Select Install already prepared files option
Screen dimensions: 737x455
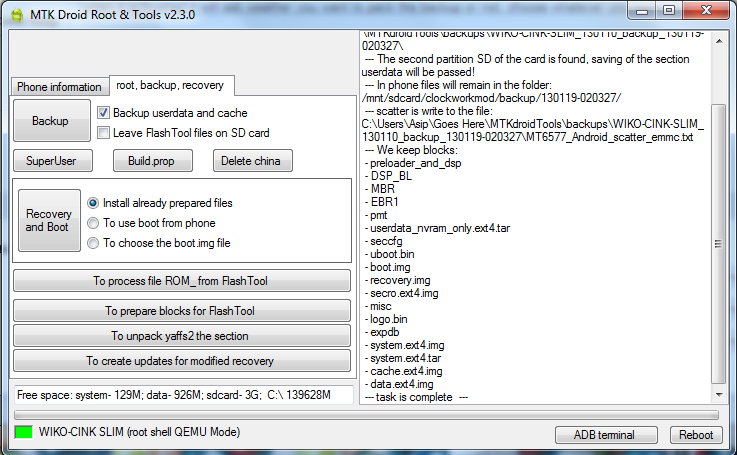(x=93, y=203)
